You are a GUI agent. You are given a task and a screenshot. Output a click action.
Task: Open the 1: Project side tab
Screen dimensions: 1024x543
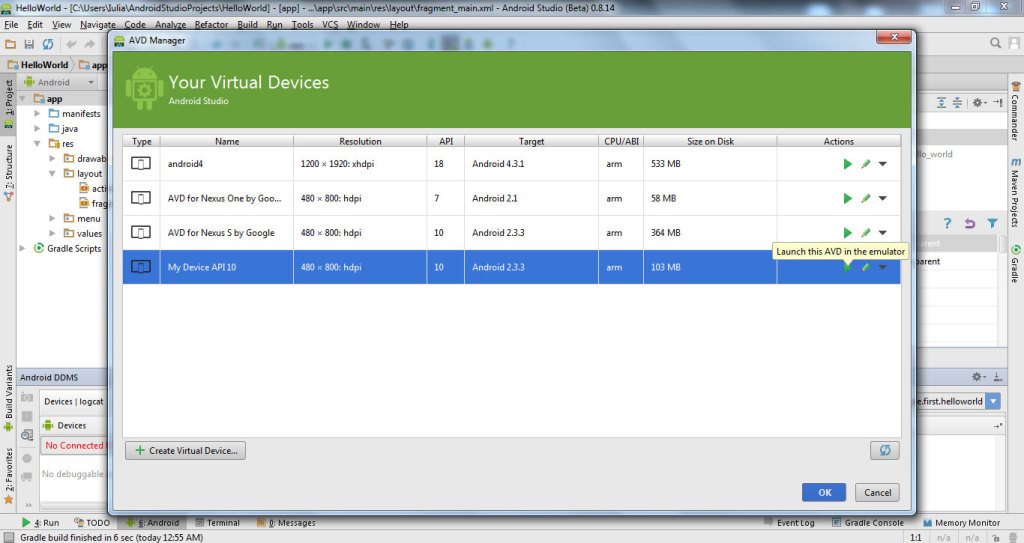point(8,103)
